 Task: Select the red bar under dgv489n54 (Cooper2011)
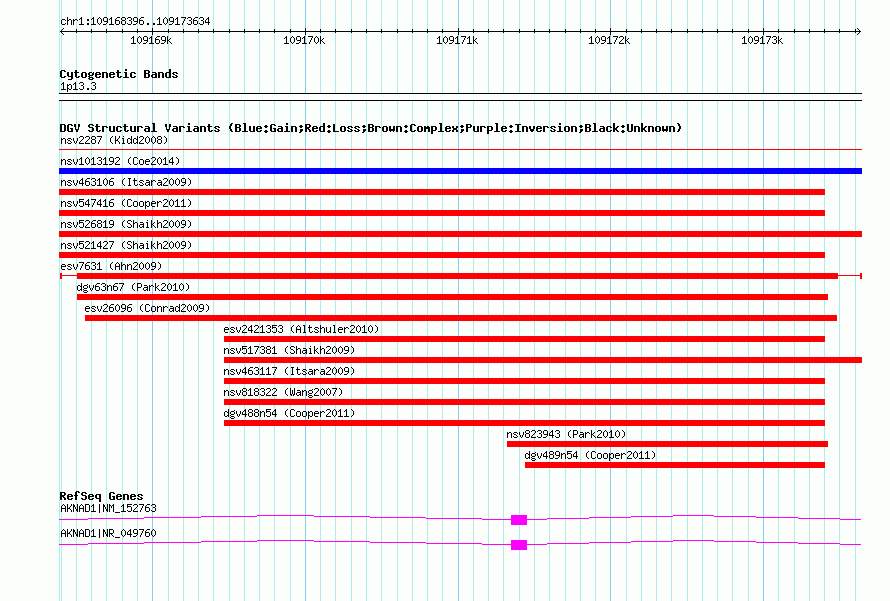click(x=675, y=465)
